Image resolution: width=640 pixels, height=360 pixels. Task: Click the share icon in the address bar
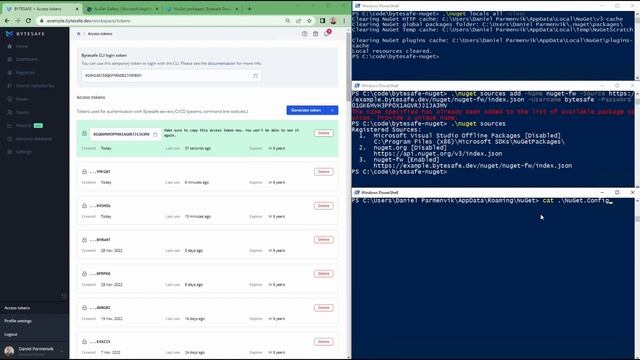pos(299,20)
